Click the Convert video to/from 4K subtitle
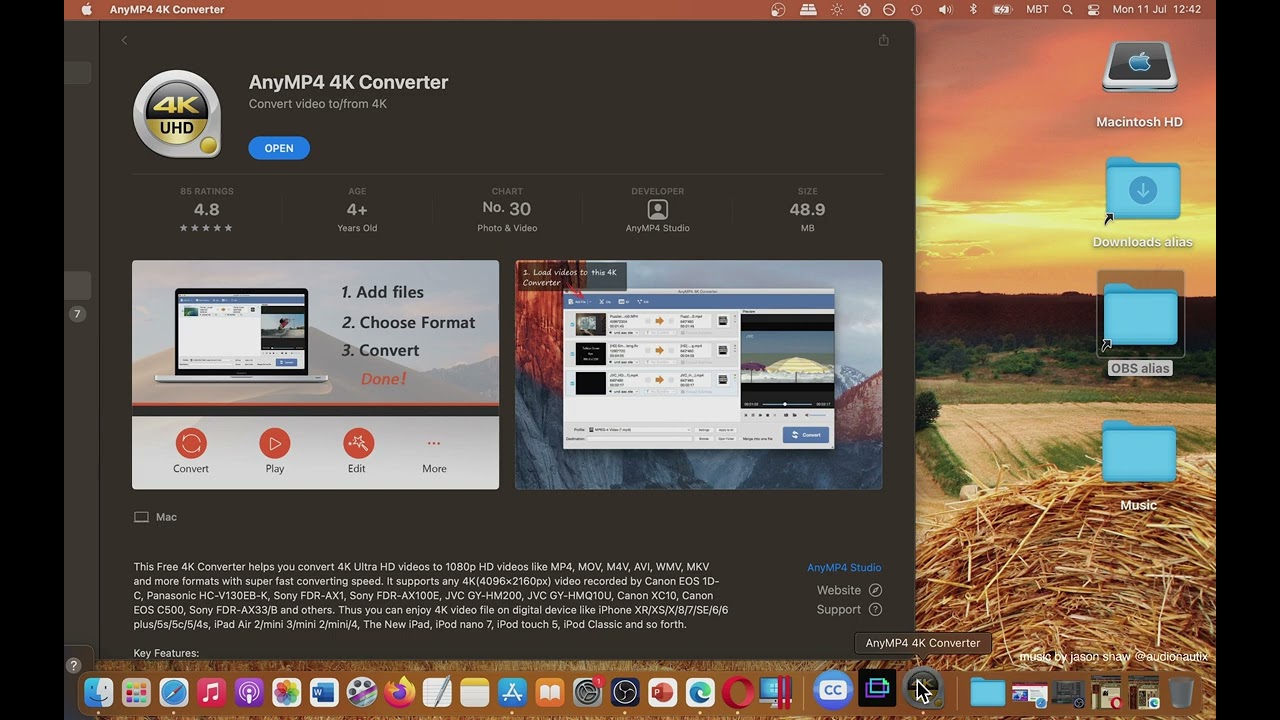Screen dimensions: 1280x720 click(x=318, y=104)
